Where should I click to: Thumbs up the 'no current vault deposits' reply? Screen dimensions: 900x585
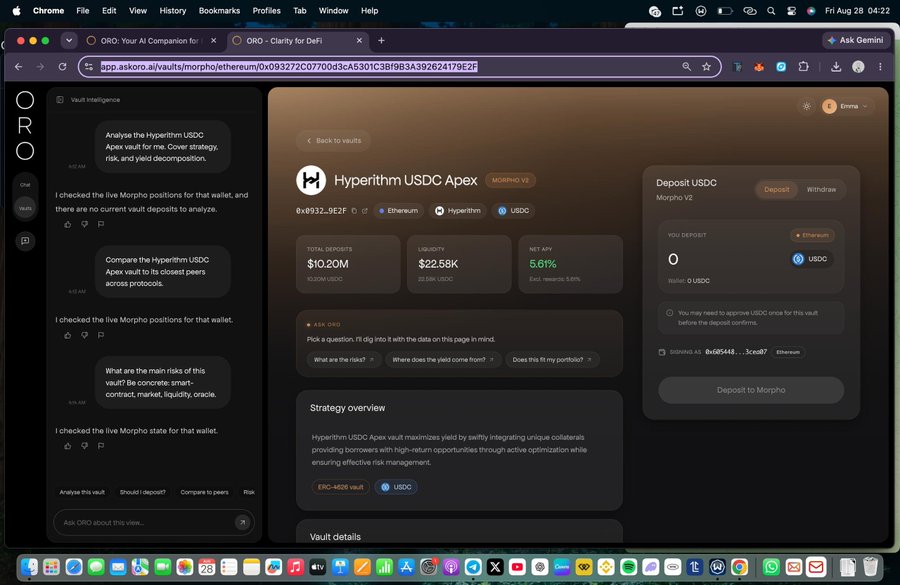pos(68,224)
